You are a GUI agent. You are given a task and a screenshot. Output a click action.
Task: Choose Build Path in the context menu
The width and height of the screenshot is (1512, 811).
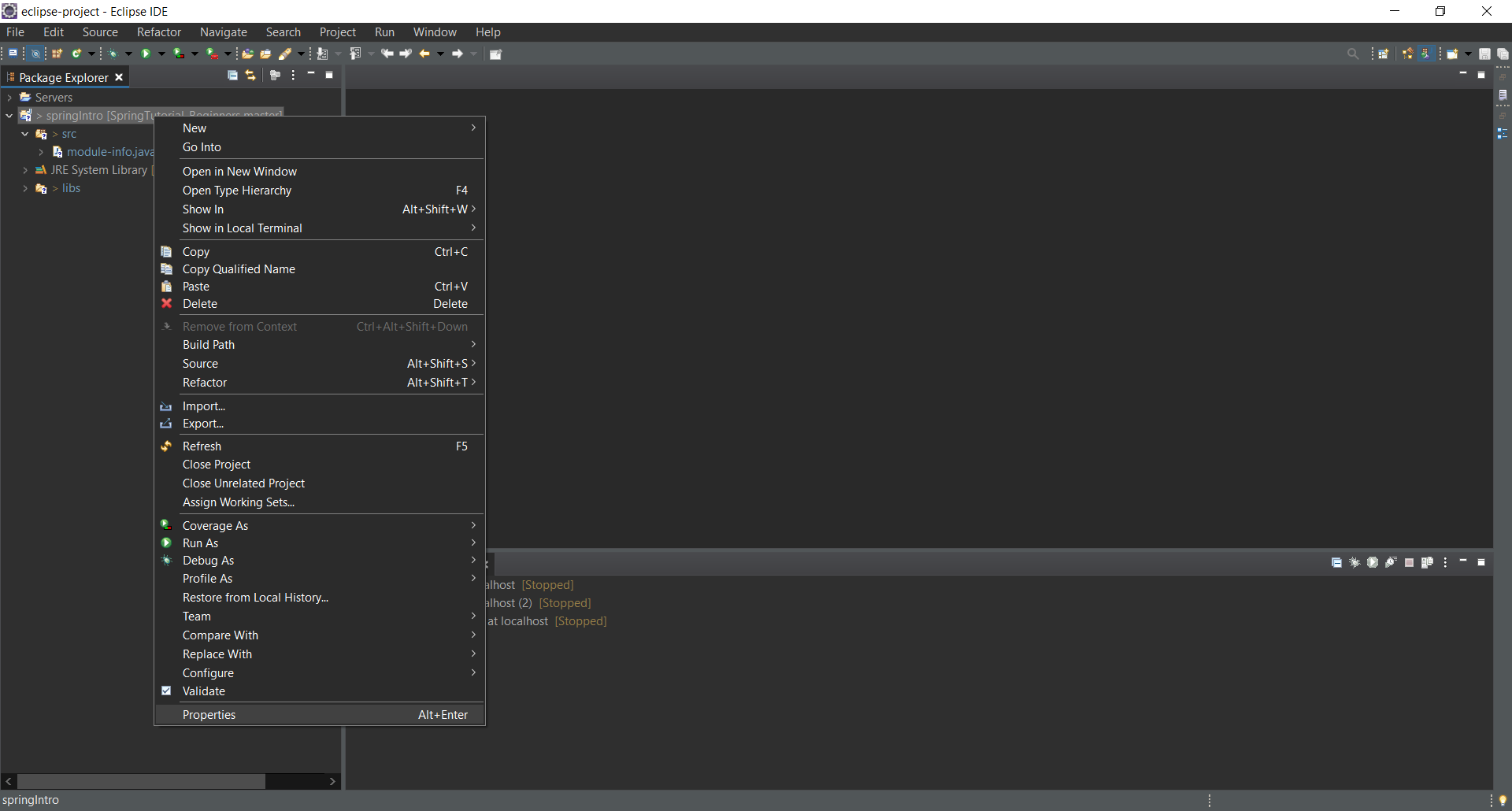[x=320, y=345]
